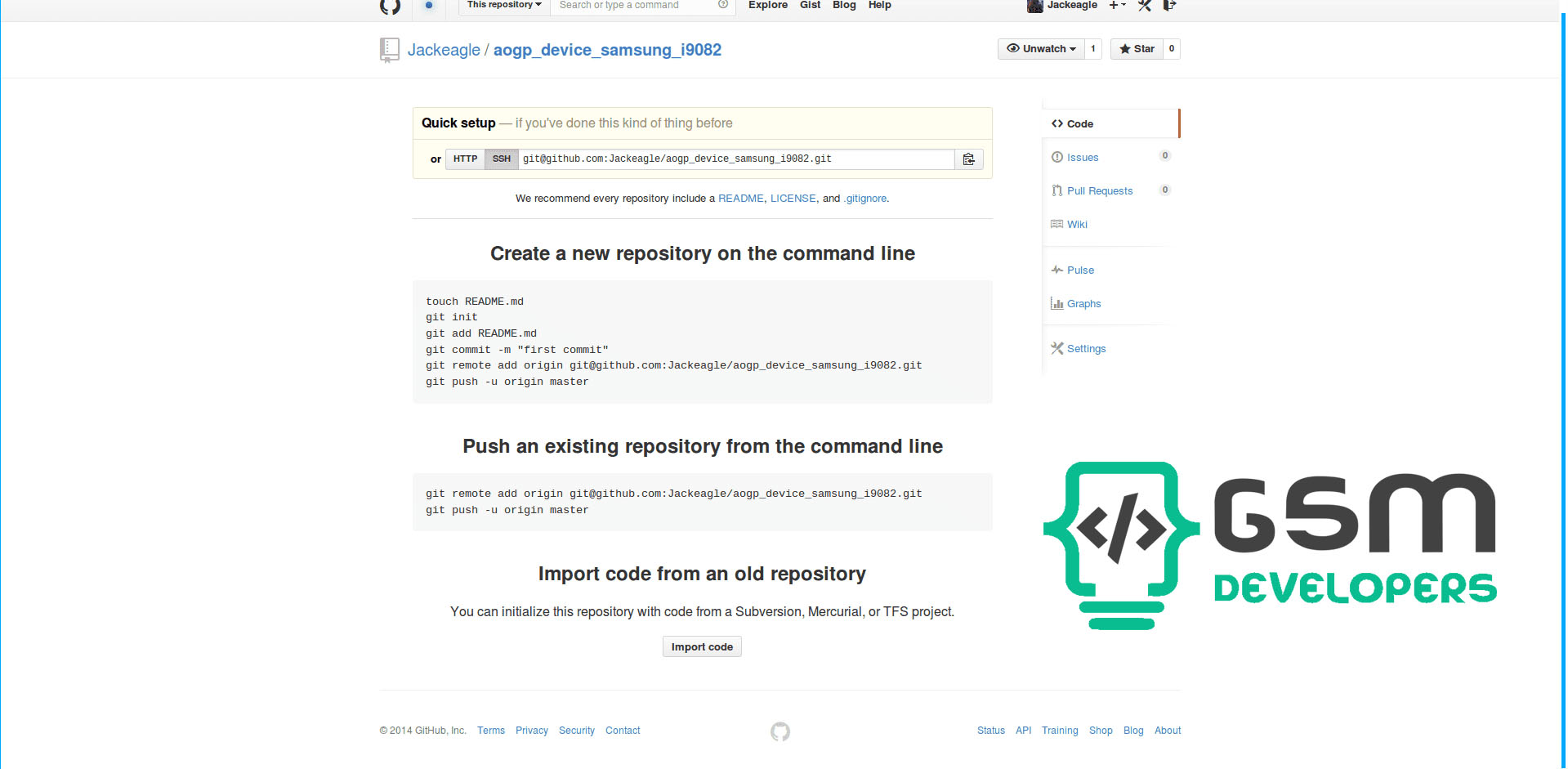Open the Jackeagle owner link in repo title
The width and height of the screenshot is (1568, 769).
[444, 50]
